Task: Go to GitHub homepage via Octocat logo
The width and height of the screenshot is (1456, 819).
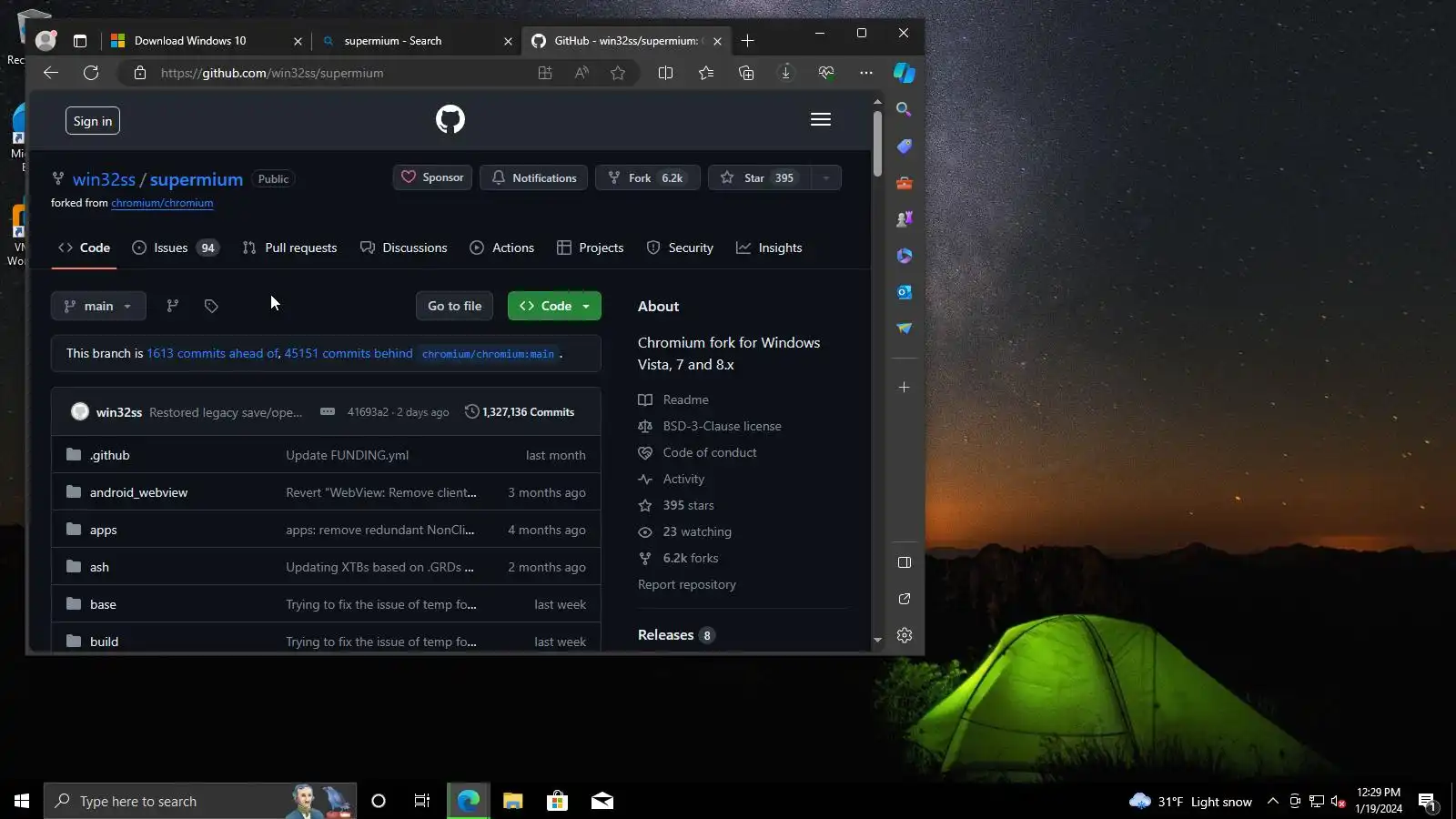Action: [450, 119]
